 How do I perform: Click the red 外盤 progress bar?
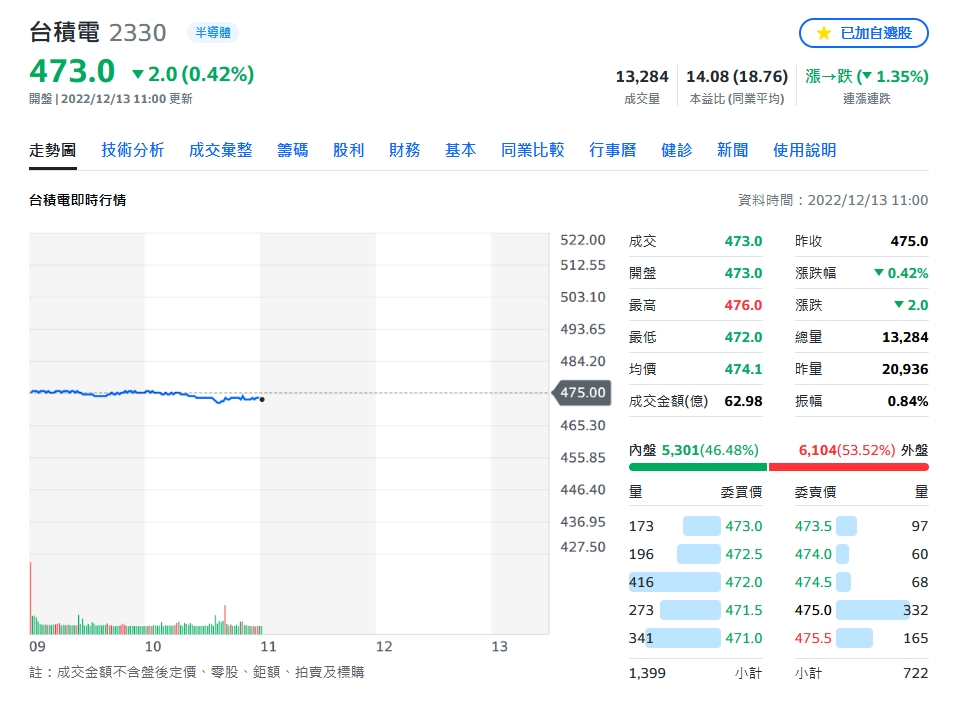849,467
